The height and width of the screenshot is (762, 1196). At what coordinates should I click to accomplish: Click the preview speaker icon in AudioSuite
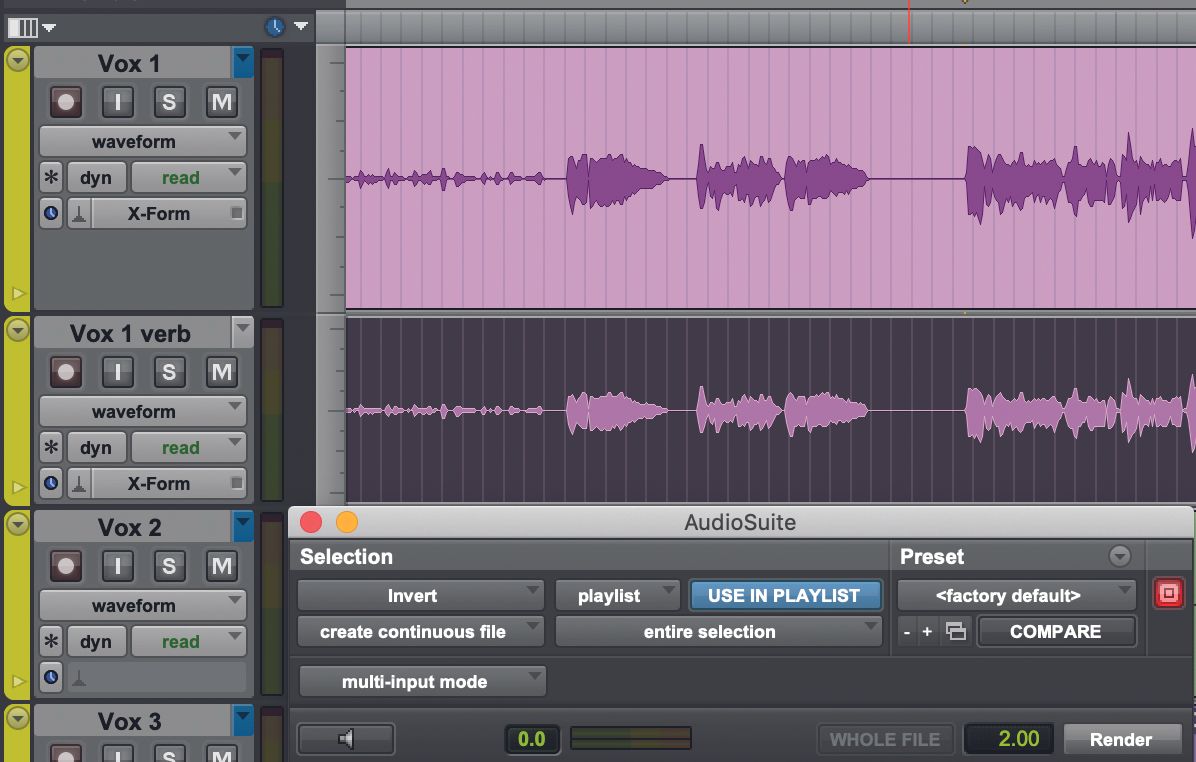coord(345,738)
